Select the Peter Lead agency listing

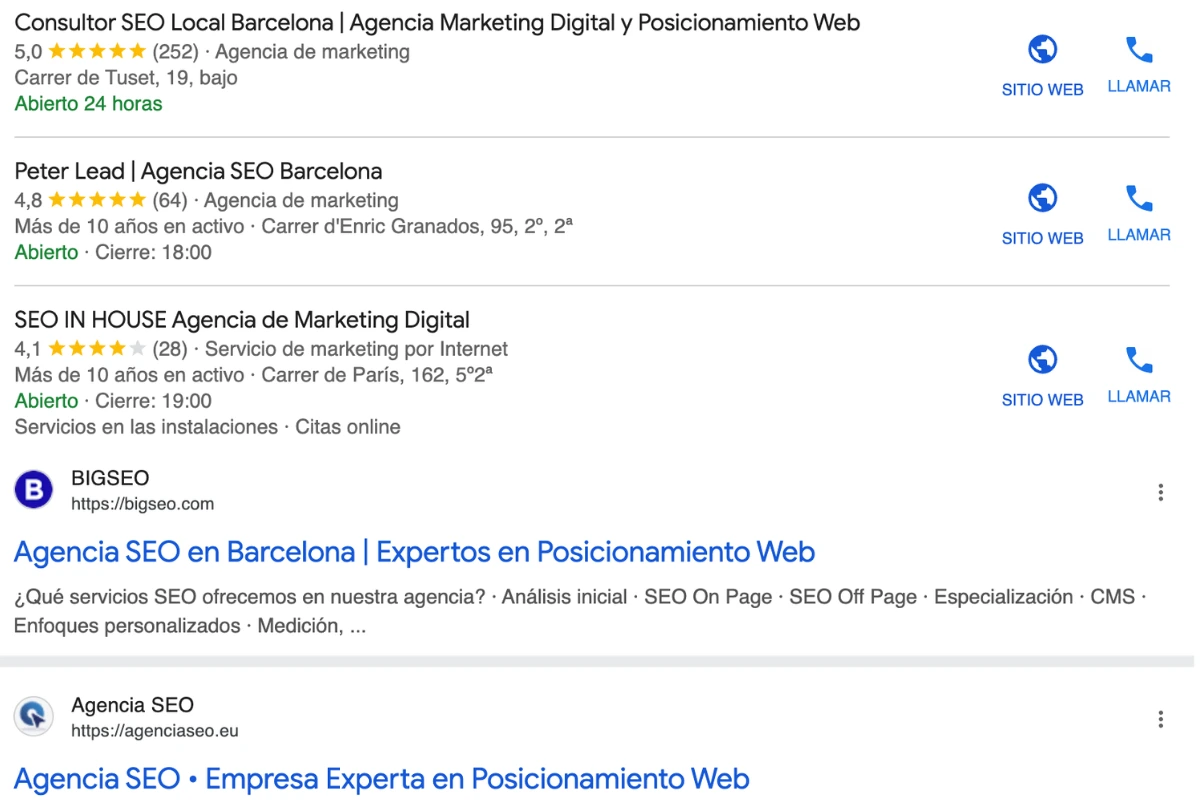pyautogui.click(x=198, y=171)
